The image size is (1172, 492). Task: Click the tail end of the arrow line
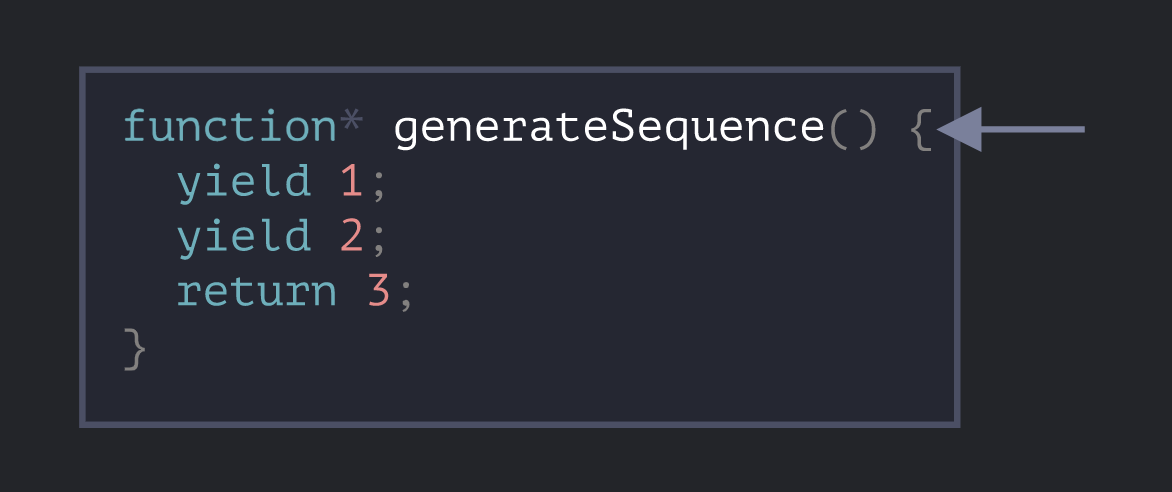[1080, 129]
